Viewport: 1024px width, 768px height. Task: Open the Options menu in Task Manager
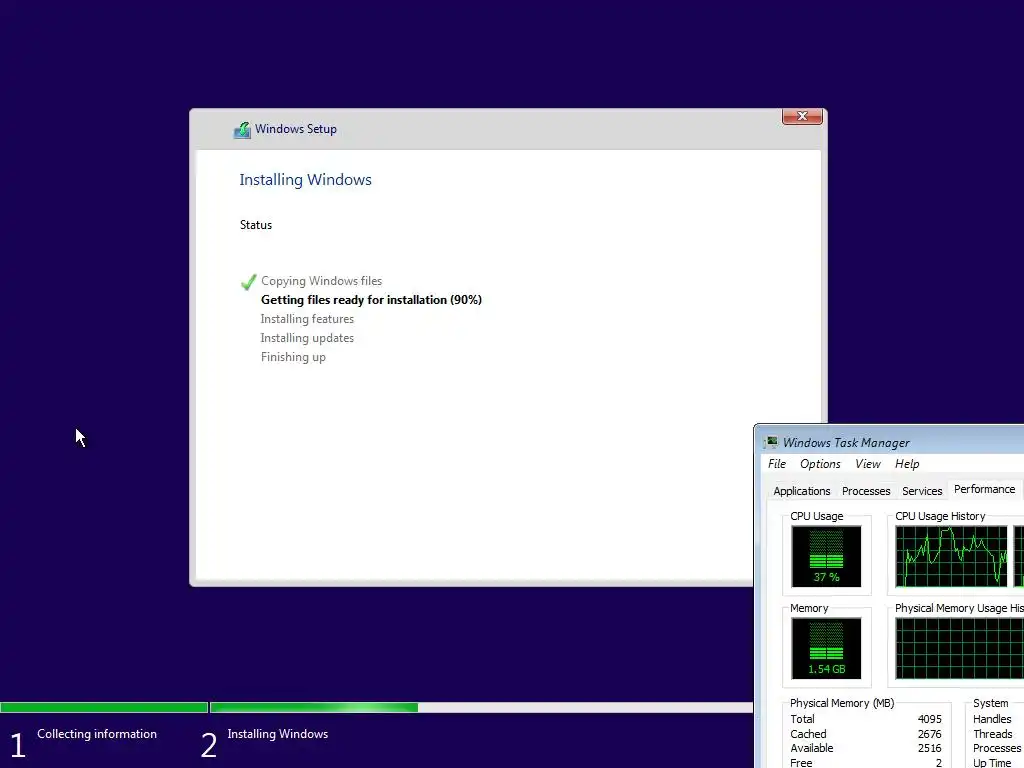tap(820, 464)
